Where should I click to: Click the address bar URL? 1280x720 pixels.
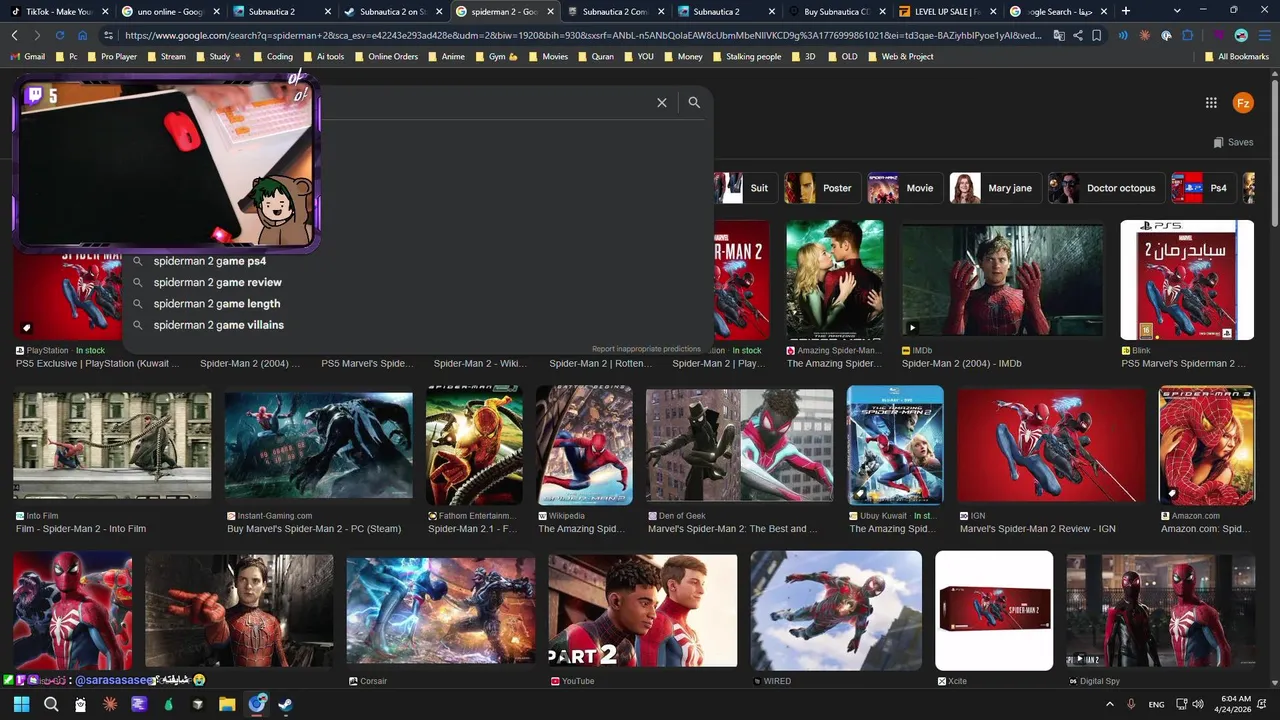(x=583, y=35)
